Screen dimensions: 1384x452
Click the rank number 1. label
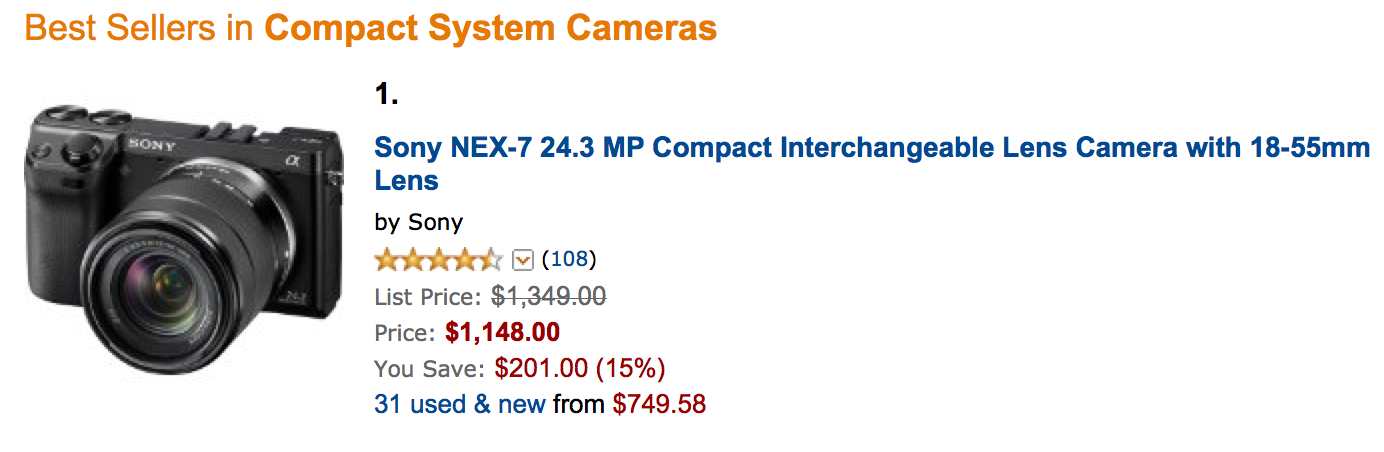point(387,94)
